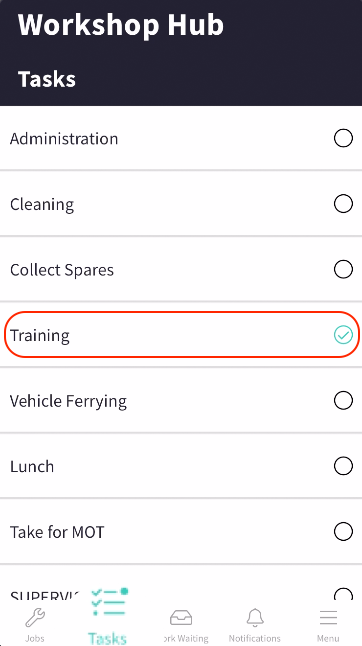Viewport: 362px width, 646px height.
Task: Choose the Administration task row label
Action: tap(64, 138)
